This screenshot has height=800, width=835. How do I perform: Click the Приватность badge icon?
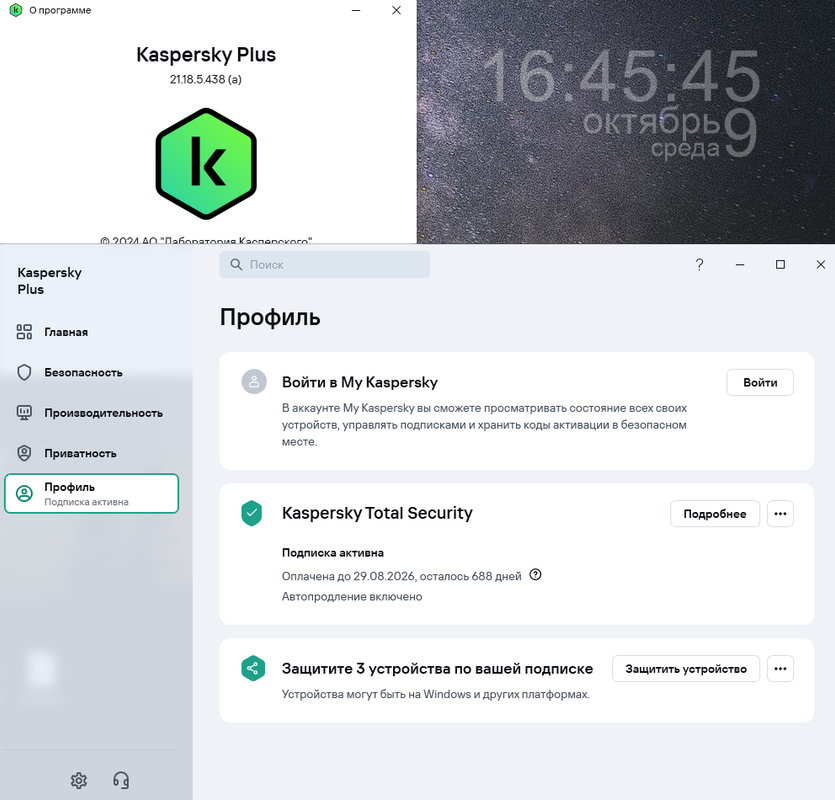24,453
